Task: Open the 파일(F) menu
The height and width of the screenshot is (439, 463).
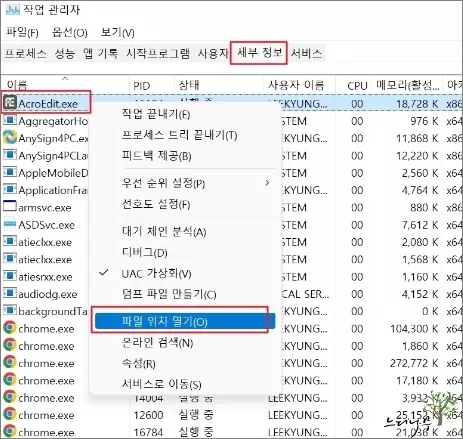Action: pos(22,32)
